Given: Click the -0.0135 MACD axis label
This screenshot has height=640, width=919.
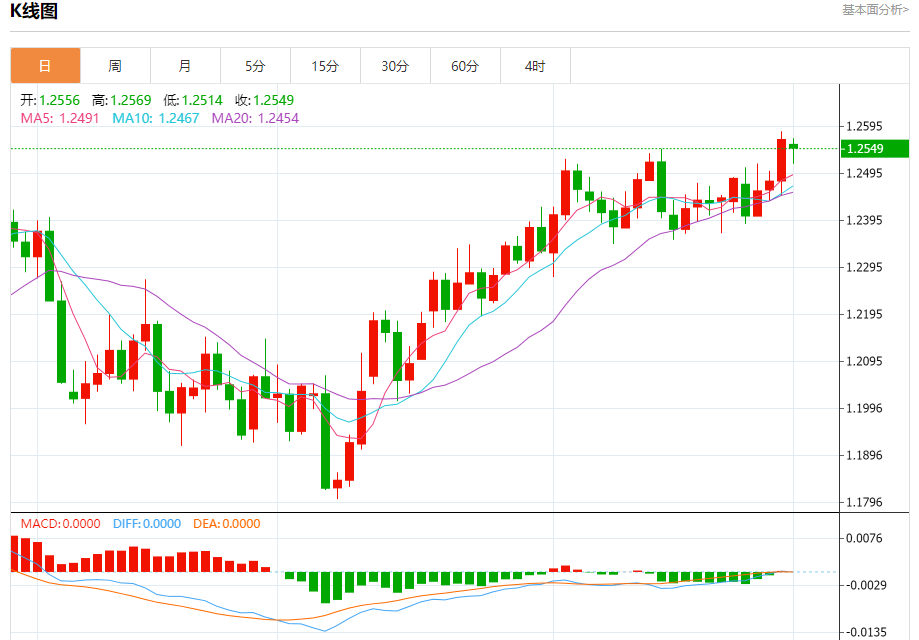Looking at the screenshot, I should (866, 632).
